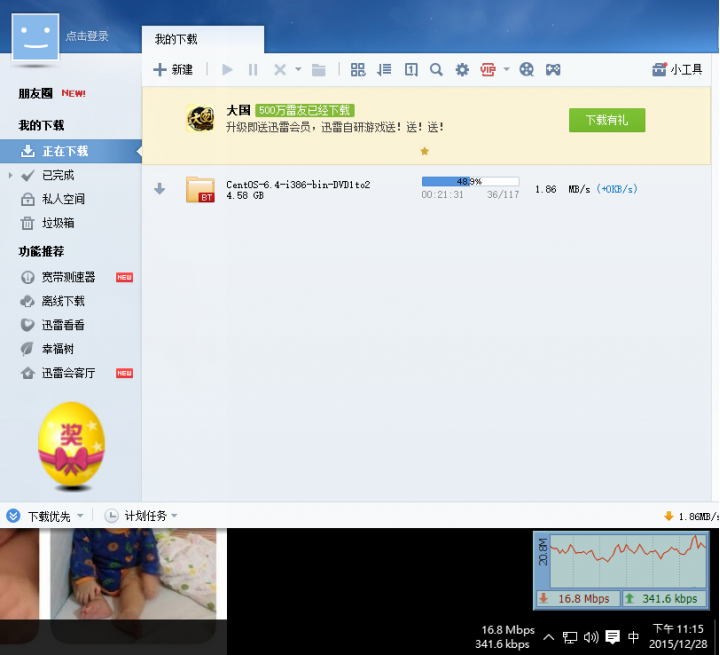This screenshot has width=720, height=655.
Task: Click the New task plus button
Action: coord(173,70)
